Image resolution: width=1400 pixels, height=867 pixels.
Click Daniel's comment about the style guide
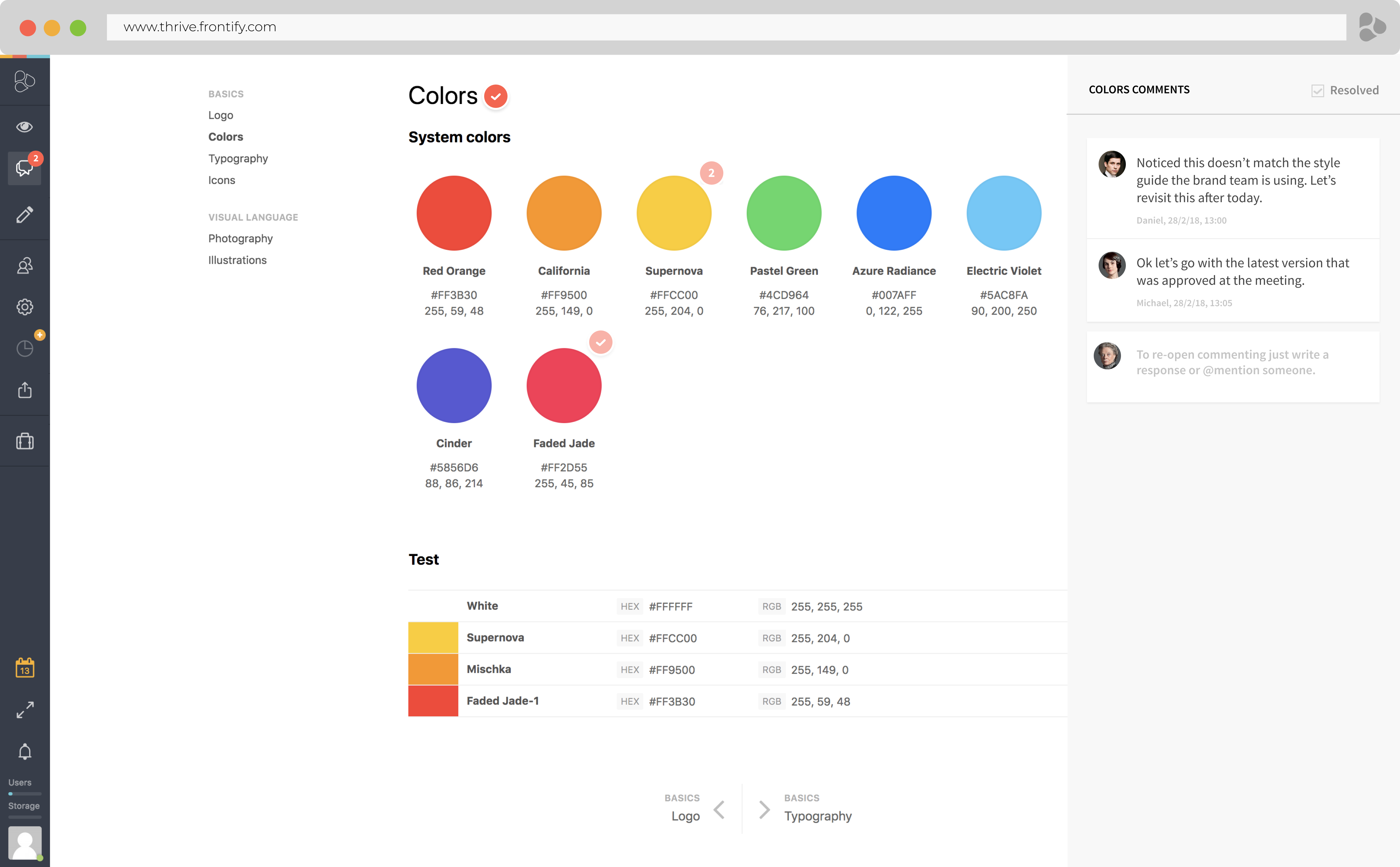[x=1238, y=180]
